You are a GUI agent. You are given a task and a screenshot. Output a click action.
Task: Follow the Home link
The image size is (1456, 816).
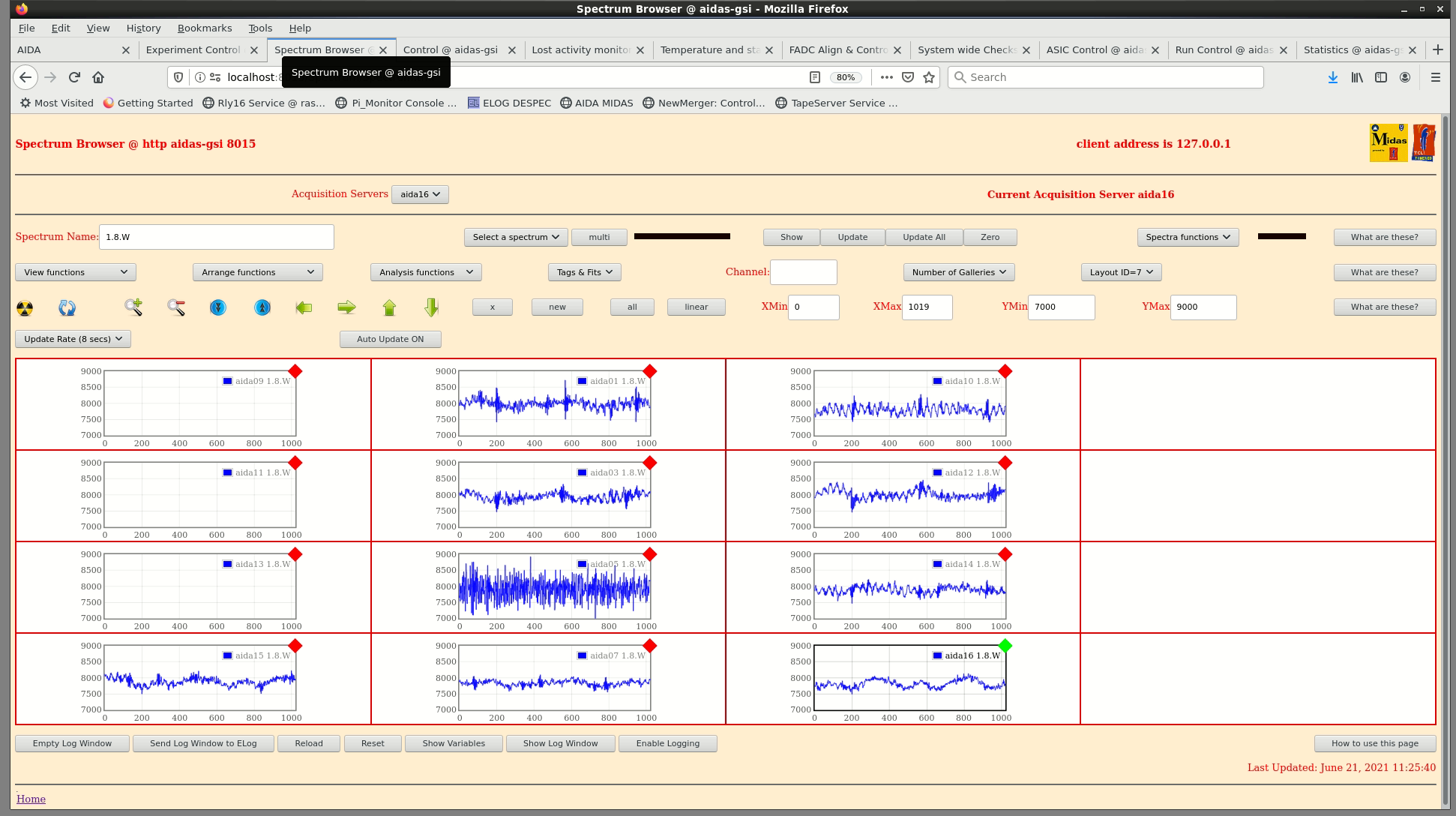click(x=31, y=799)
